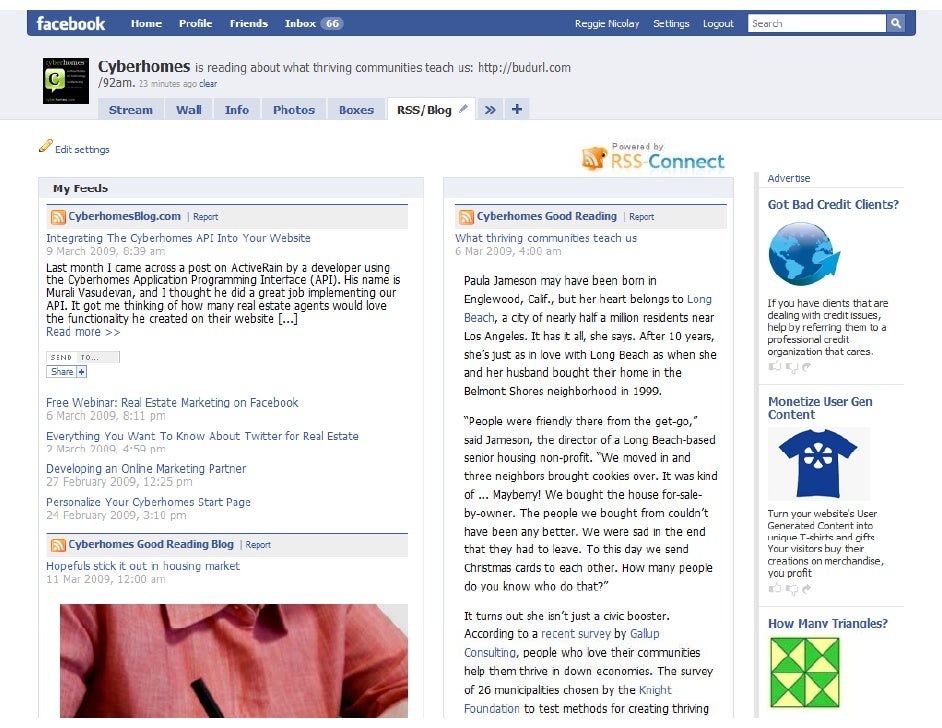Thumbs down the Bad Credit Clients ad

[x=792, y=367]
